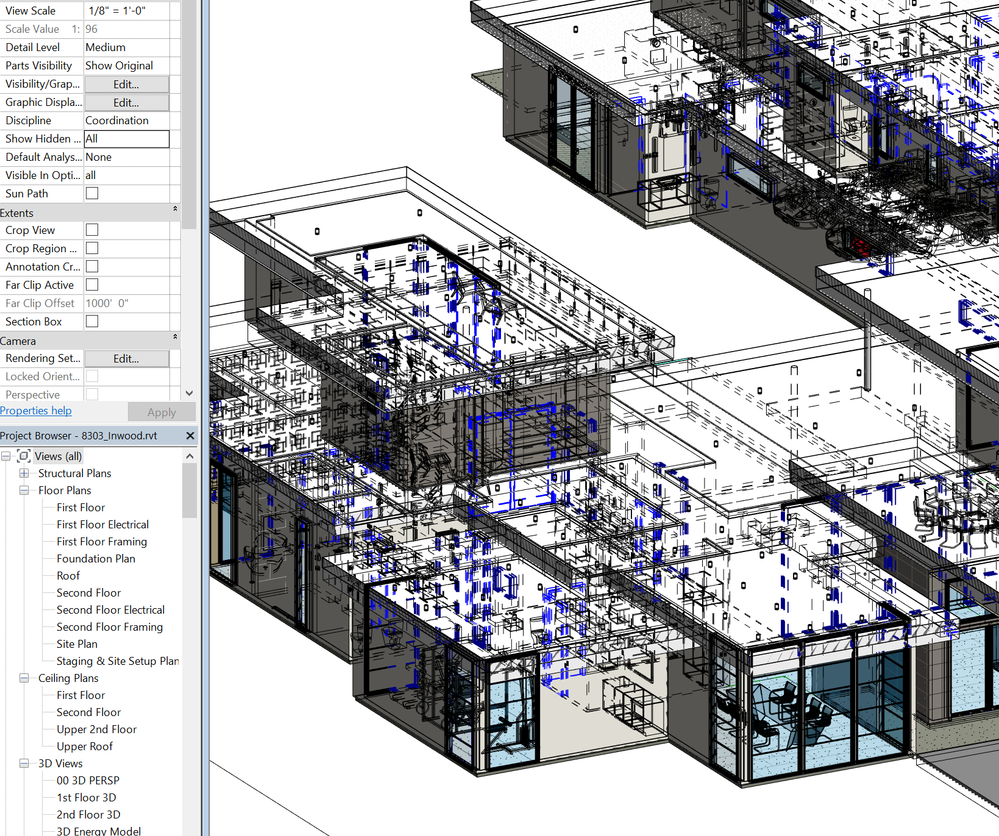Select Second Floor under Ceiling Plans
Screen dimensions: 999x836
89,712
